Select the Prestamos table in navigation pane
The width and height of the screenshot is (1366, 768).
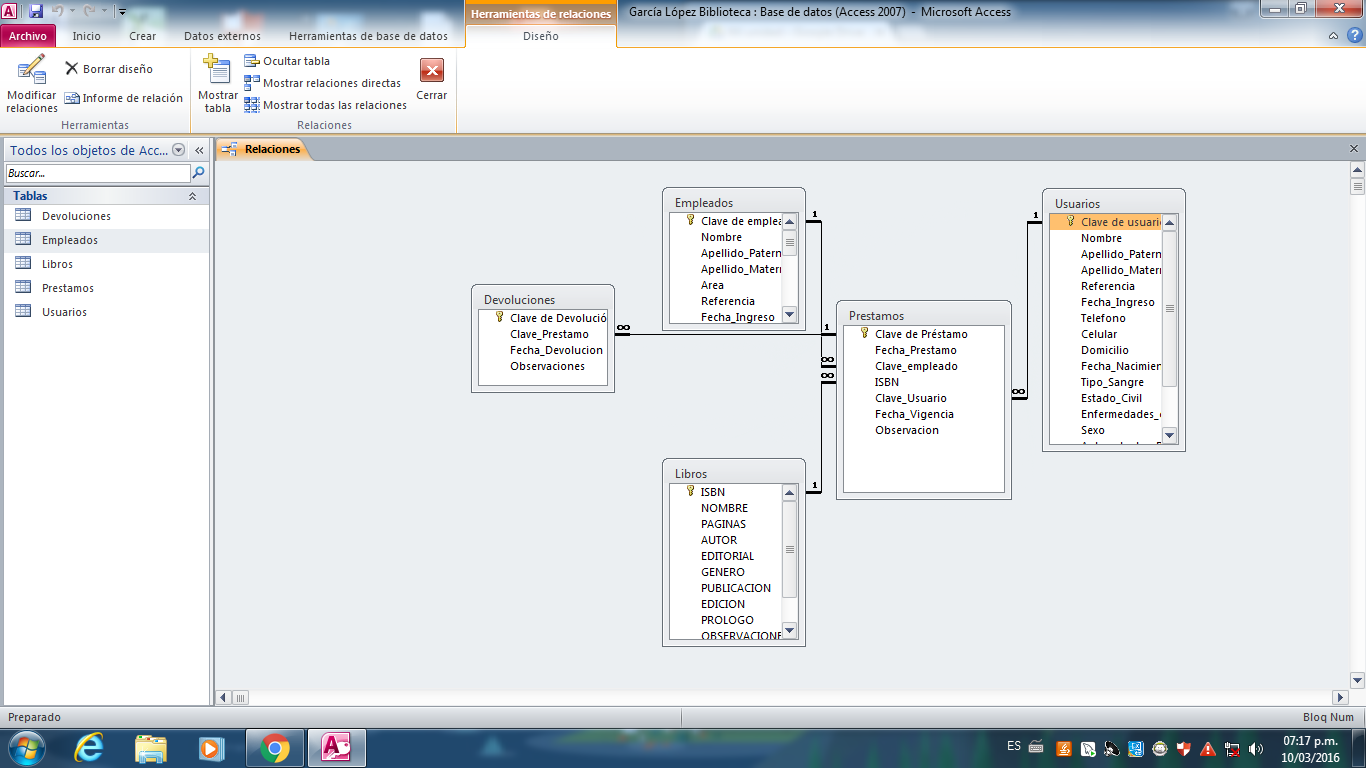(x=67, y=288)
